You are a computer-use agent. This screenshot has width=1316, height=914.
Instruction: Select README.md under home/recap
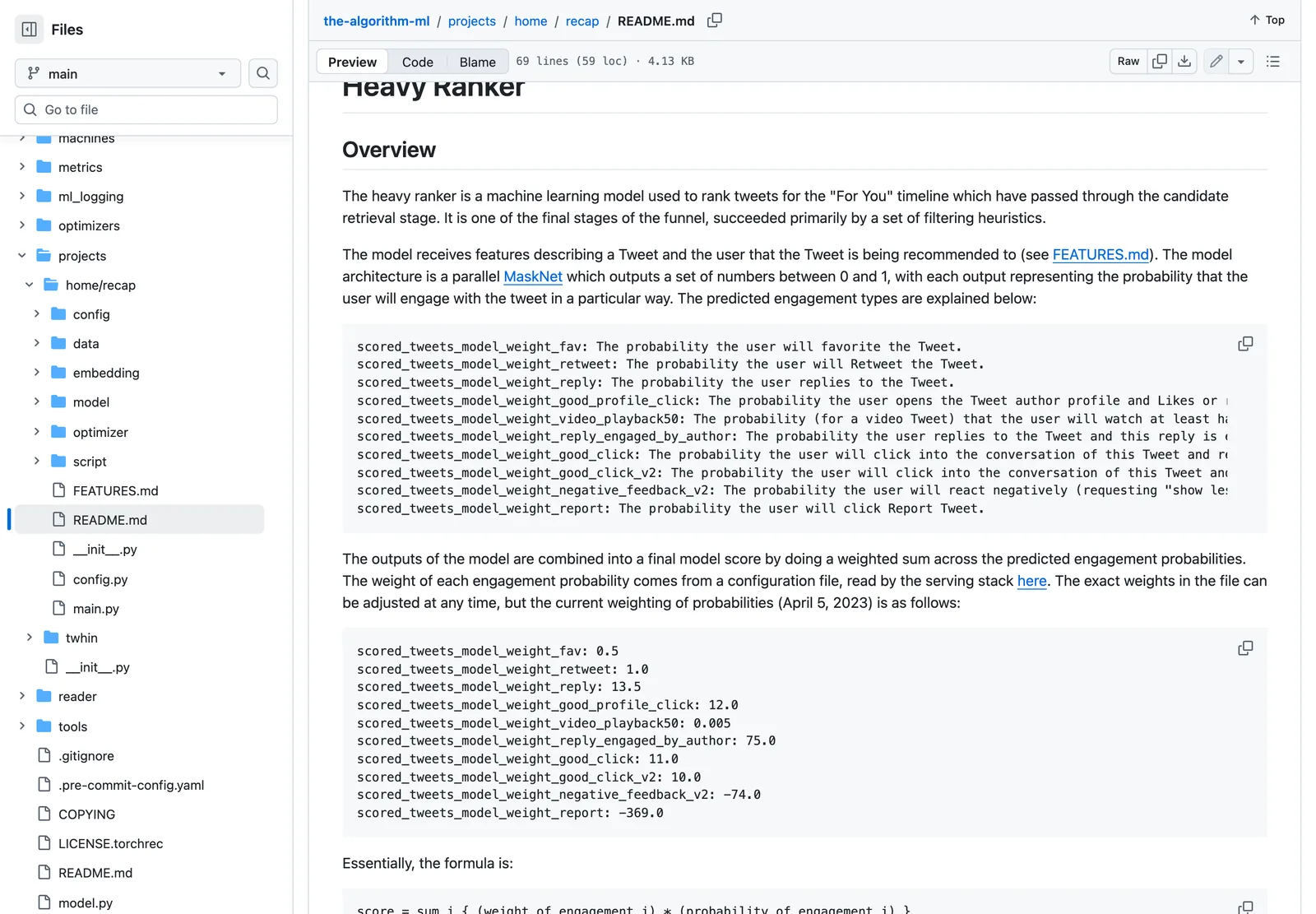pos(140,520)
